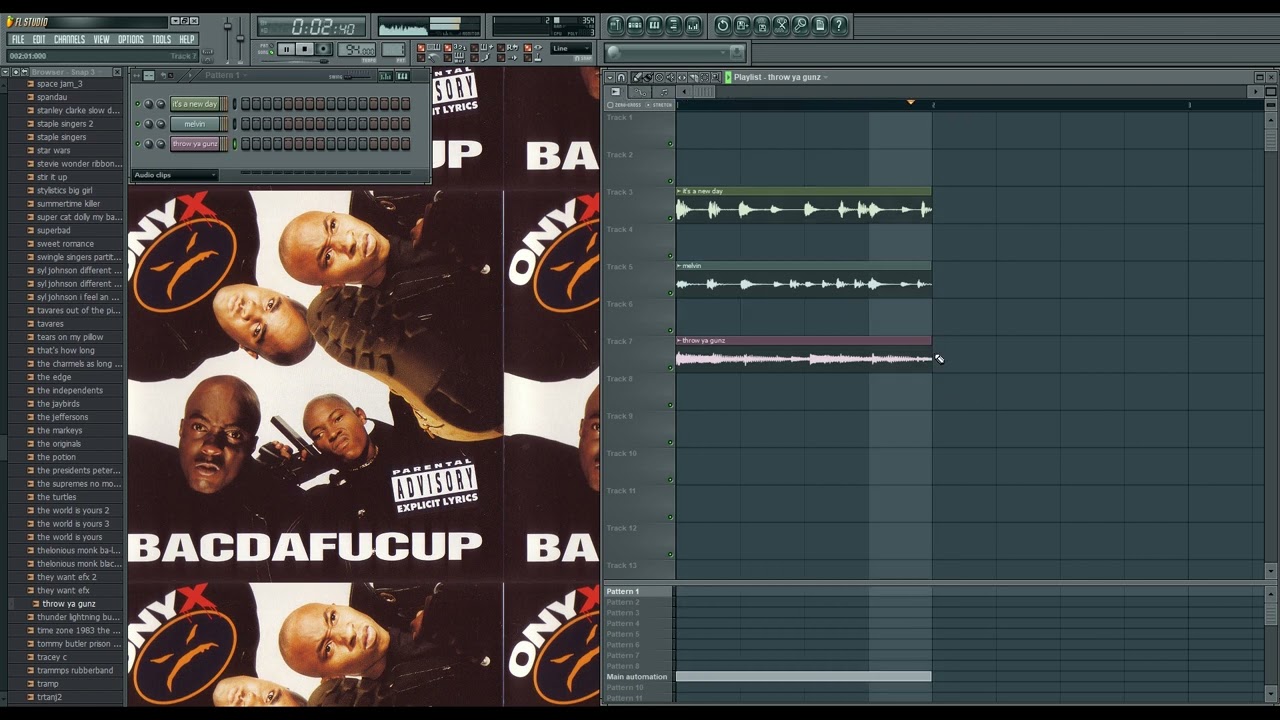Open the FILE menu
Viewport: 1280px width, 720px height.
18,40
